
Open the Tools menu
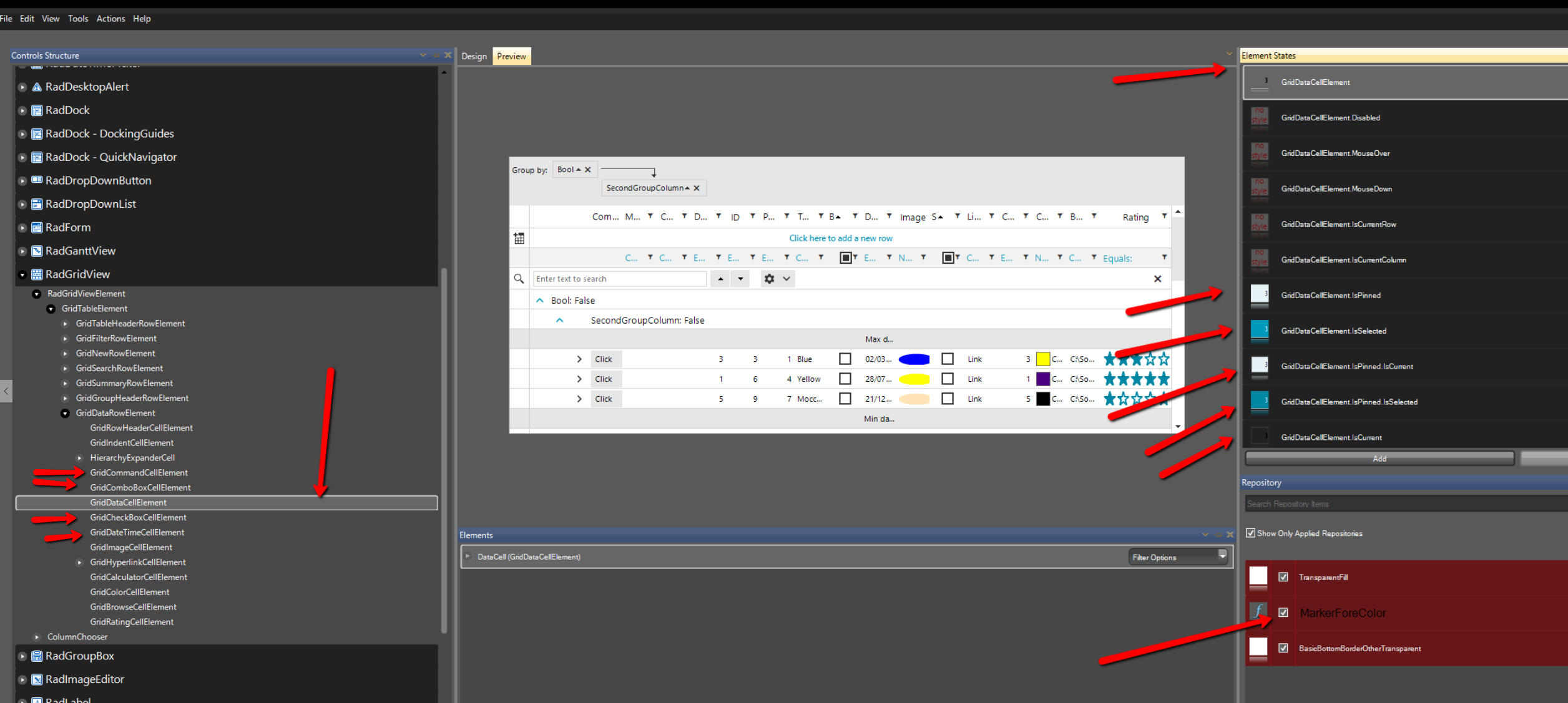tap(78, 19)
